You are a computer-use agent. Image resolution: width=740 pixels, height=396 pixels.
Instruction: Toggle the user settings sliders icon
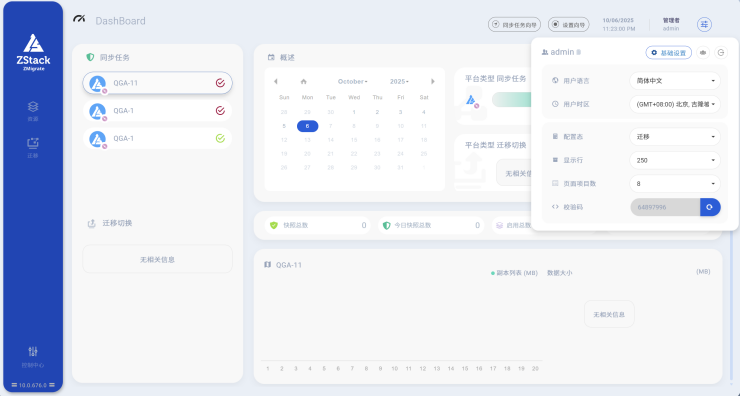704,24
